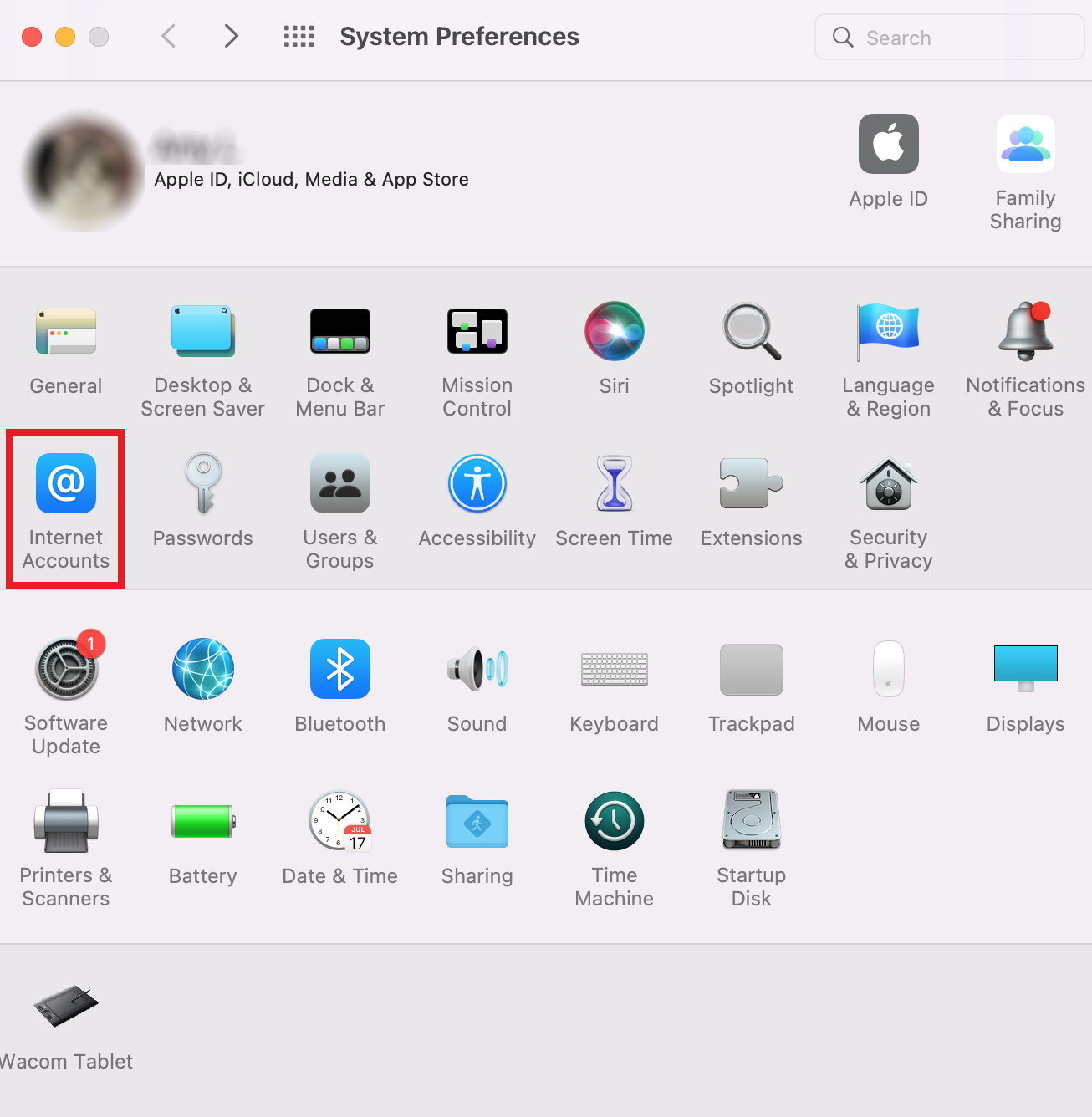Go back with the left chevron
The image size is (1092, 1117).
tap(168, 36)
